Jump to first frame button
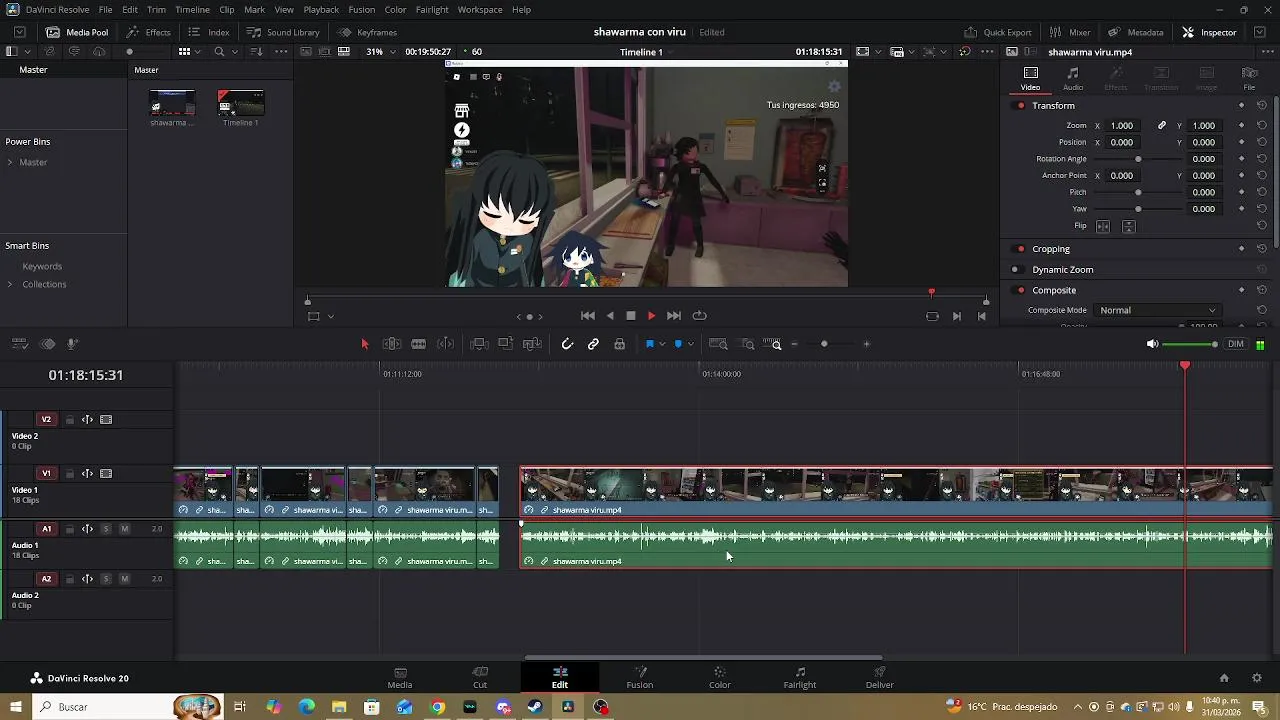Screen dimensions: 1280x720 (588, 316)
